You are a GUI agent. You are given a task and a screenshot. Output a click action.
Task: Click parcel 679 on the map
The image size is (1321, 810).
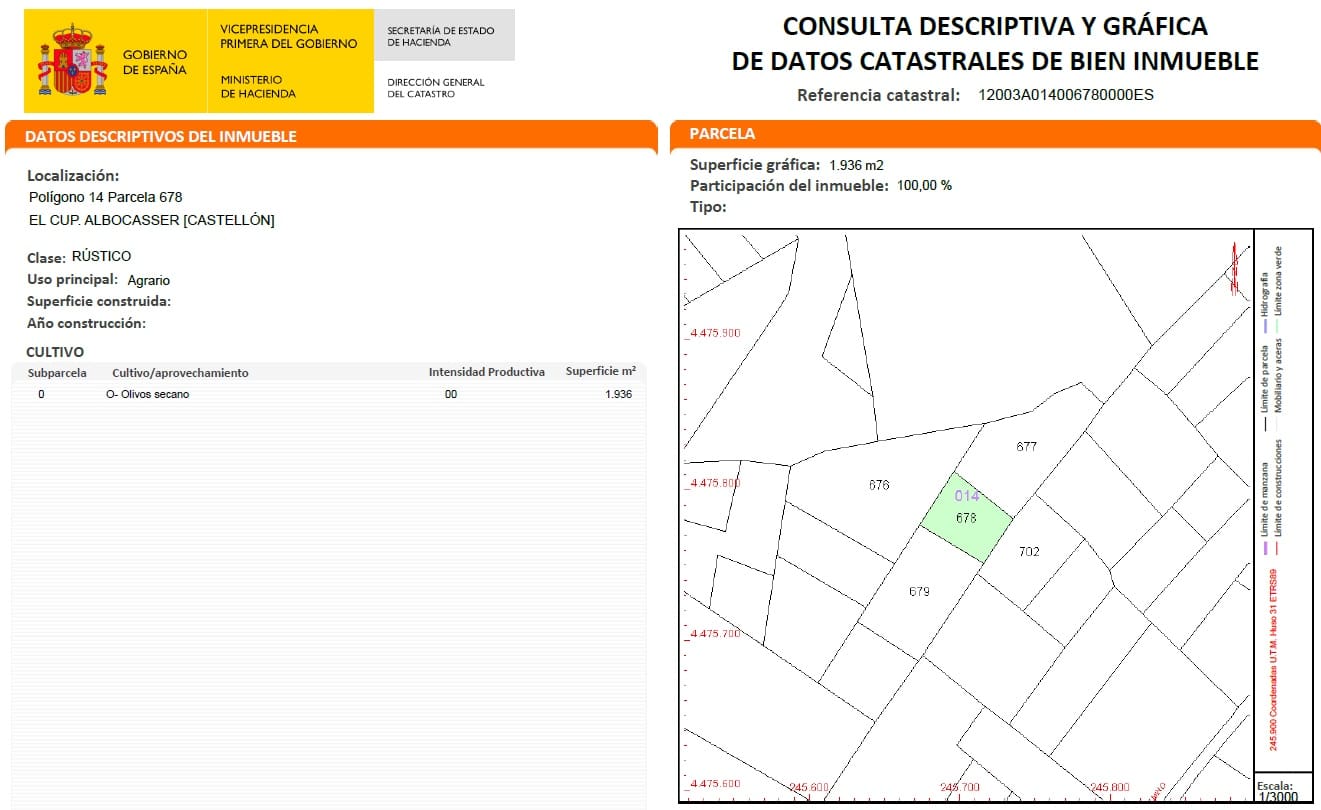(920, 591)
